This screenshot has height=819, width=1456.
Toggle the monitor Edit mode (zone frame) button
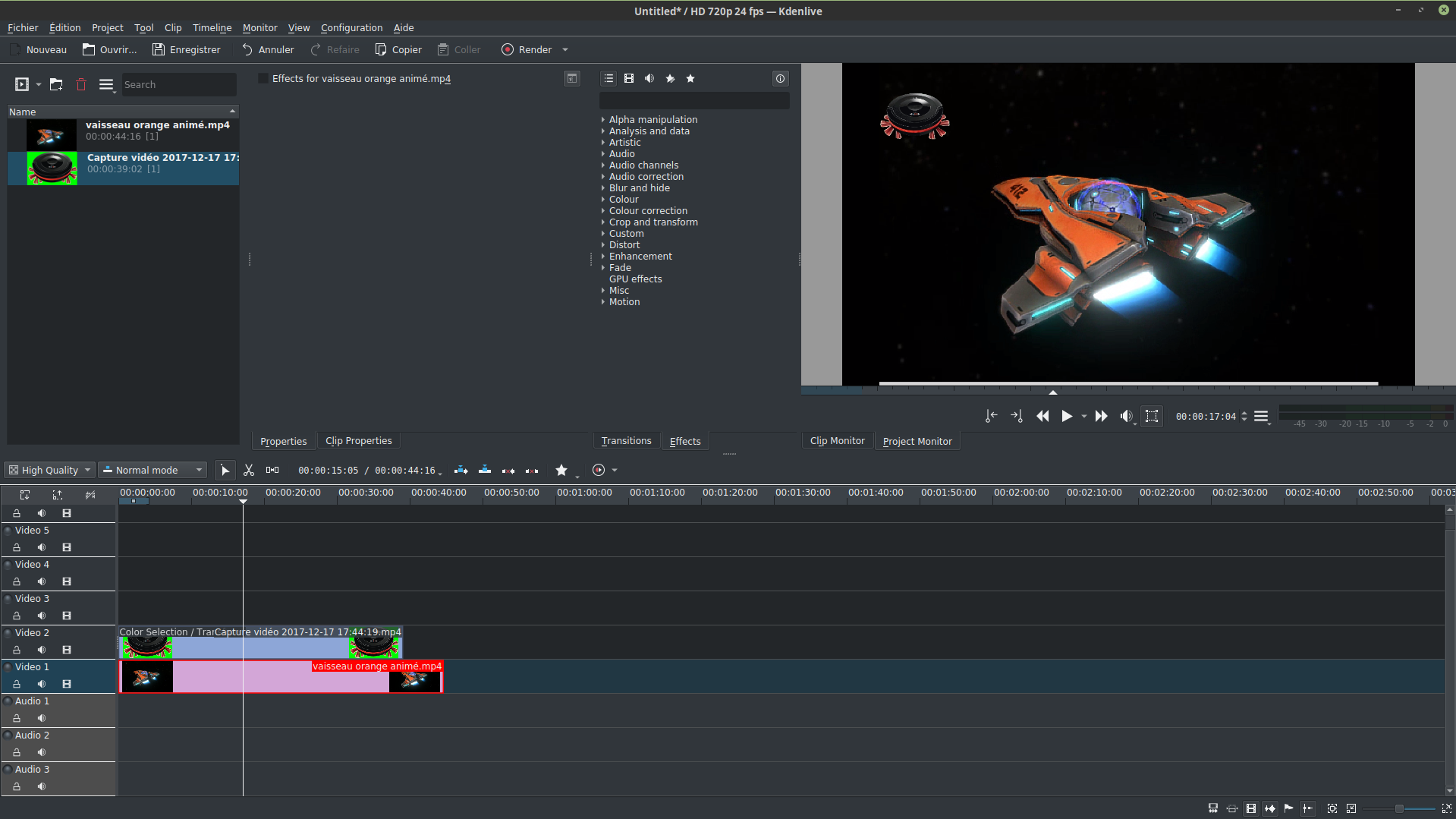1152,416
